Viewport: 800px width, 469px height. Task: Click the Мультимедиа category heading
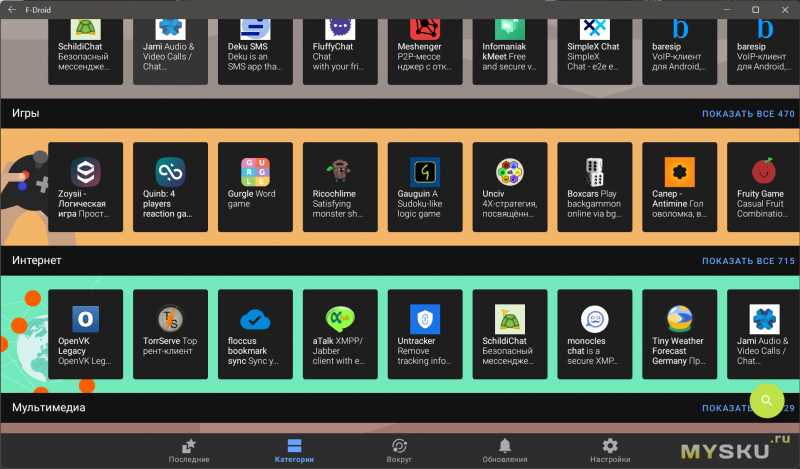click(48, 407)
